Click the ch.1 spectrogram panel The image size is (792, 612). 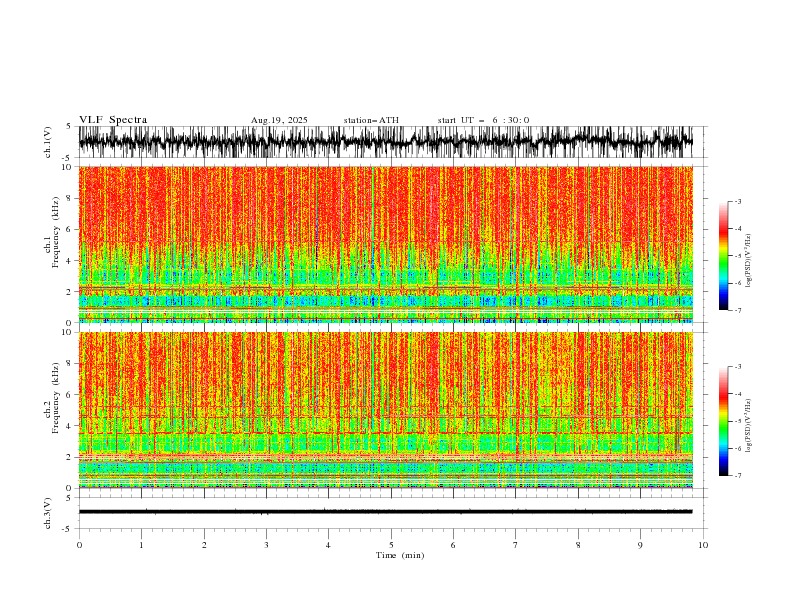coord(385,244)
